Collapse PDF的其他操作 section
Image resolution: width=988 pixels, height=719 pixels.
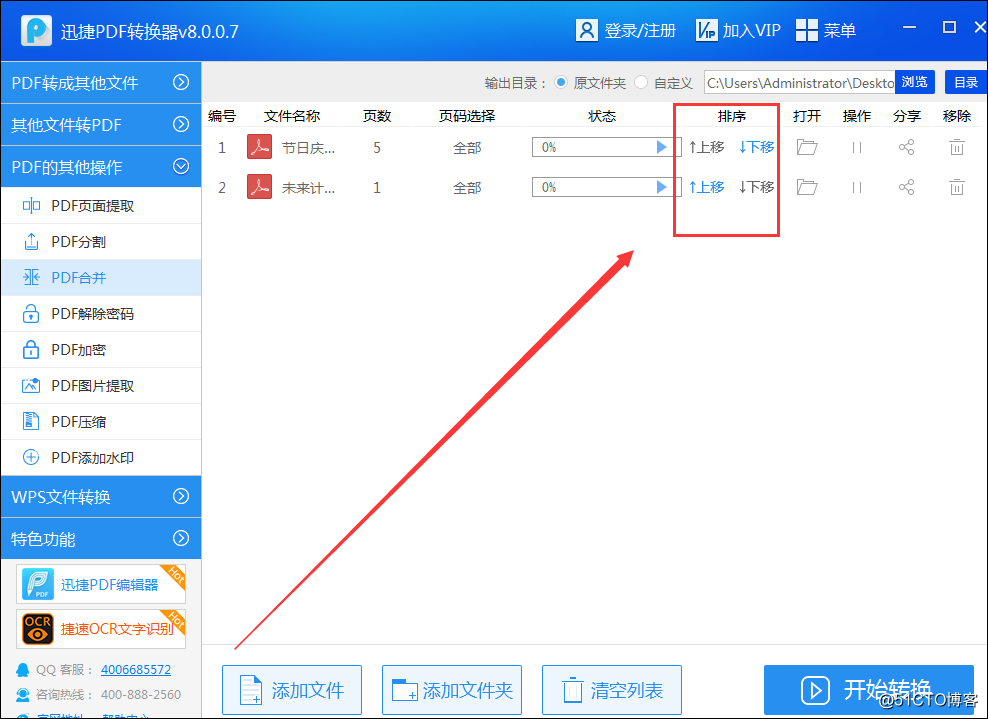pos(101,167)
